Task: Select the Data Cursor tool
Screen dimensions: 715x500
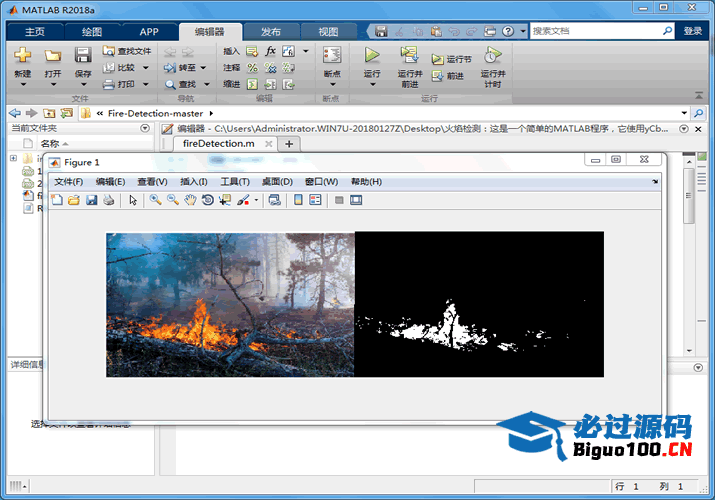Action: point(224,200)
